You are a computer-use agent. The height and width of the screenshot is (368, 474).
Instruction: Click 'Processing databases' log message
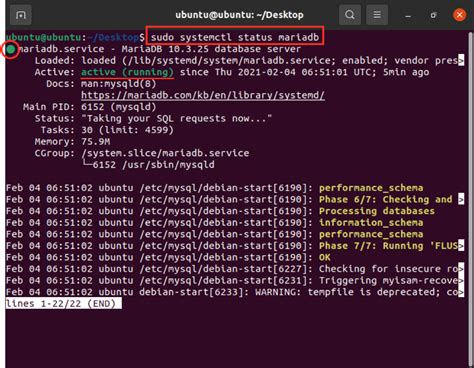pyautogui.click(x=377, y=211)
